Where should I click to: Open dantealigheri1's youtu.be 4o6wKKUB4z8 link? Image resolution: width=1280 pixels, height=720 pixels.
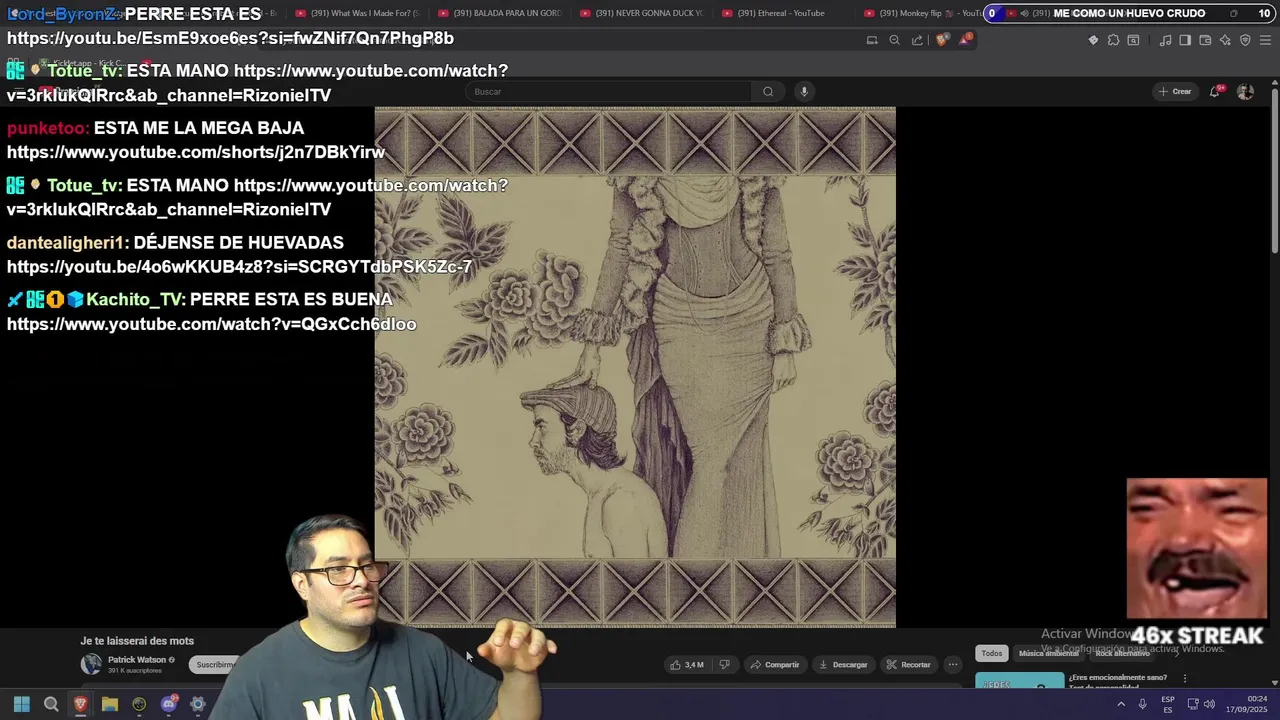(239, 267)
